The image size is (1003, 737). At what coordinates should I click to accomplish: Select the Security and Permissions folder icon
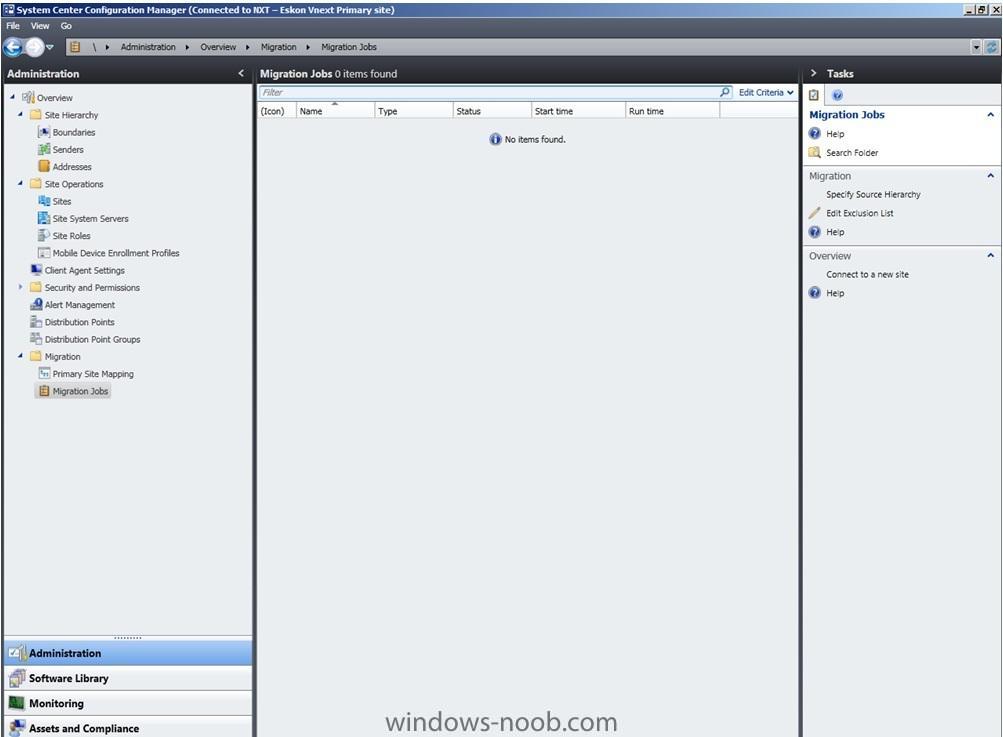[x=36, y=287]
